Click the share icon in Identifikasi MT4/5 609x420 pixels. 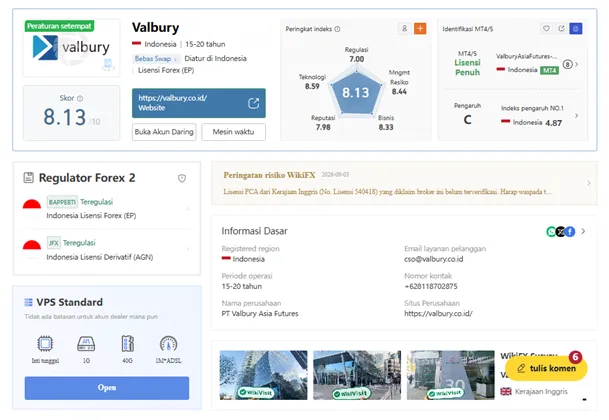[561, 29]
